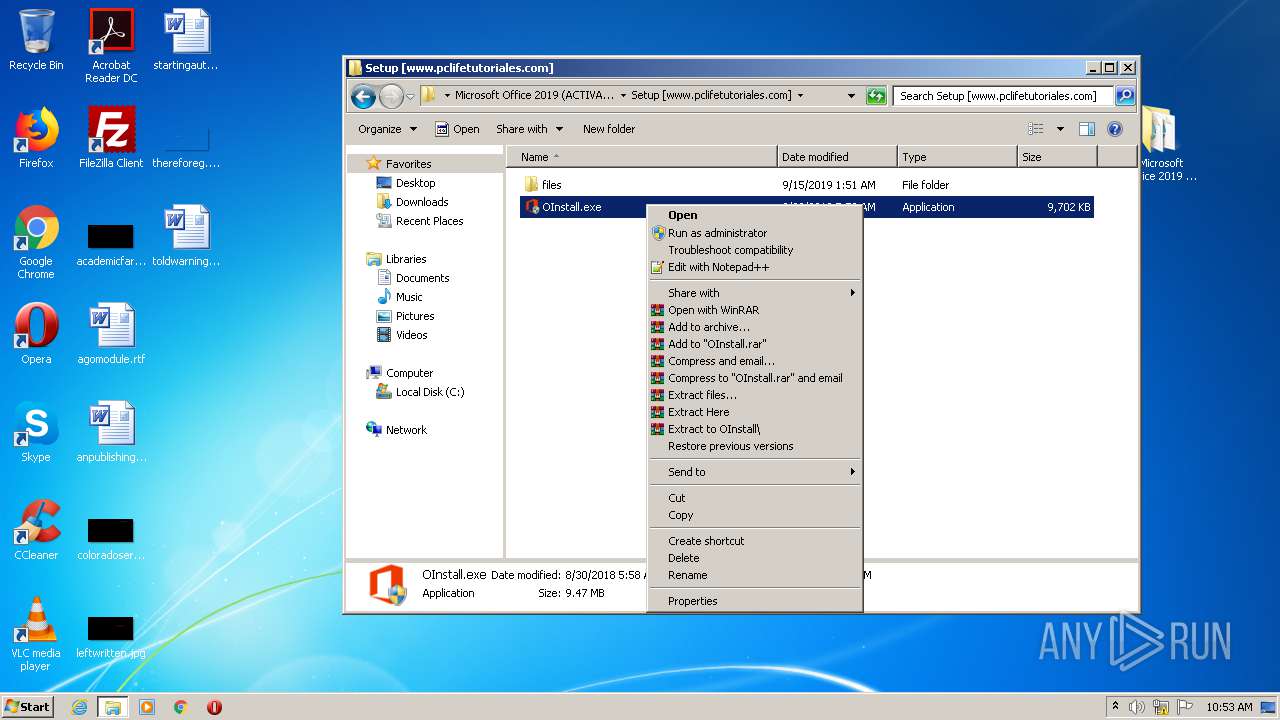Open the Share with toolbar dropdown
The width and height of the screenshot is (1280, 720).
point(530,129)
